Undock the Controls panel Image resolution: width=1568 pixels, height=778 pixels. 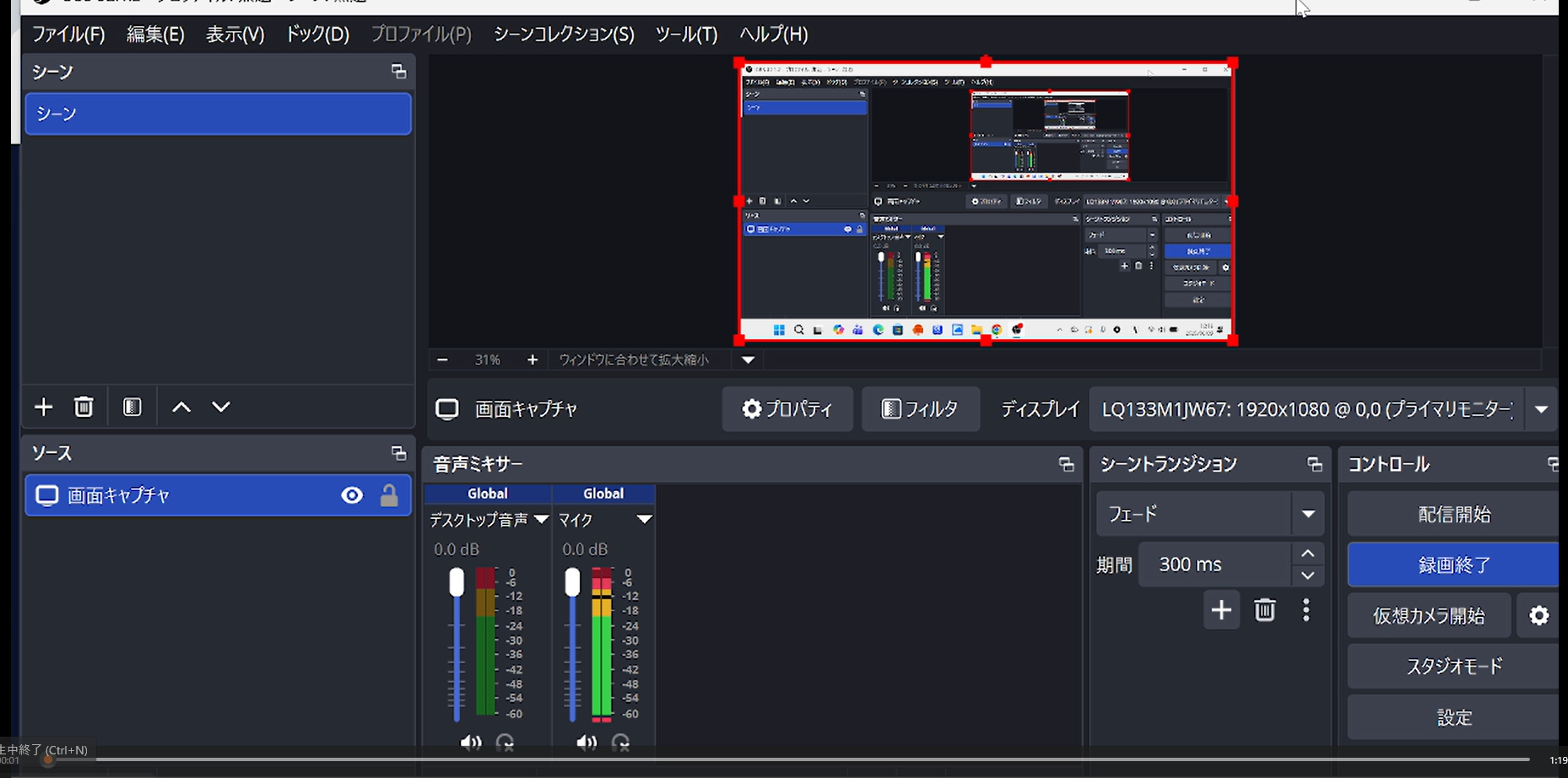1553,464
